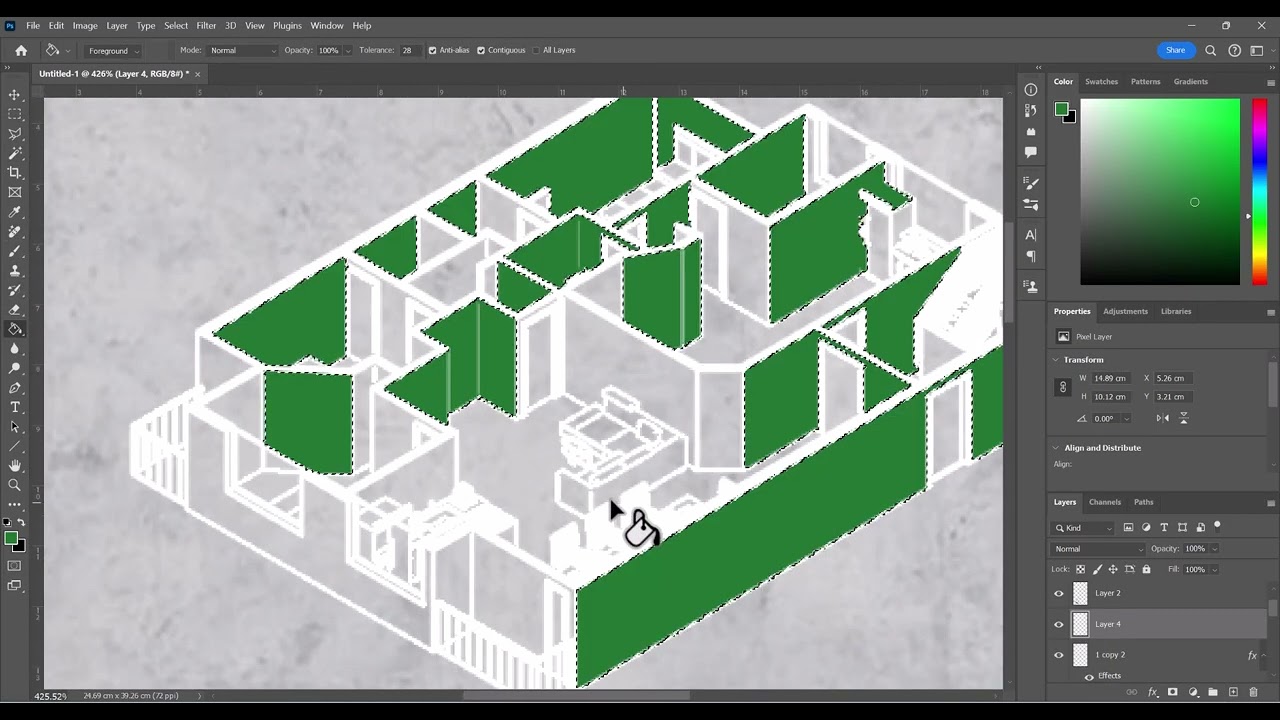Collapse the Align and Distribute section
This screenshot has height=720, width=1280.
point(1055,448)
